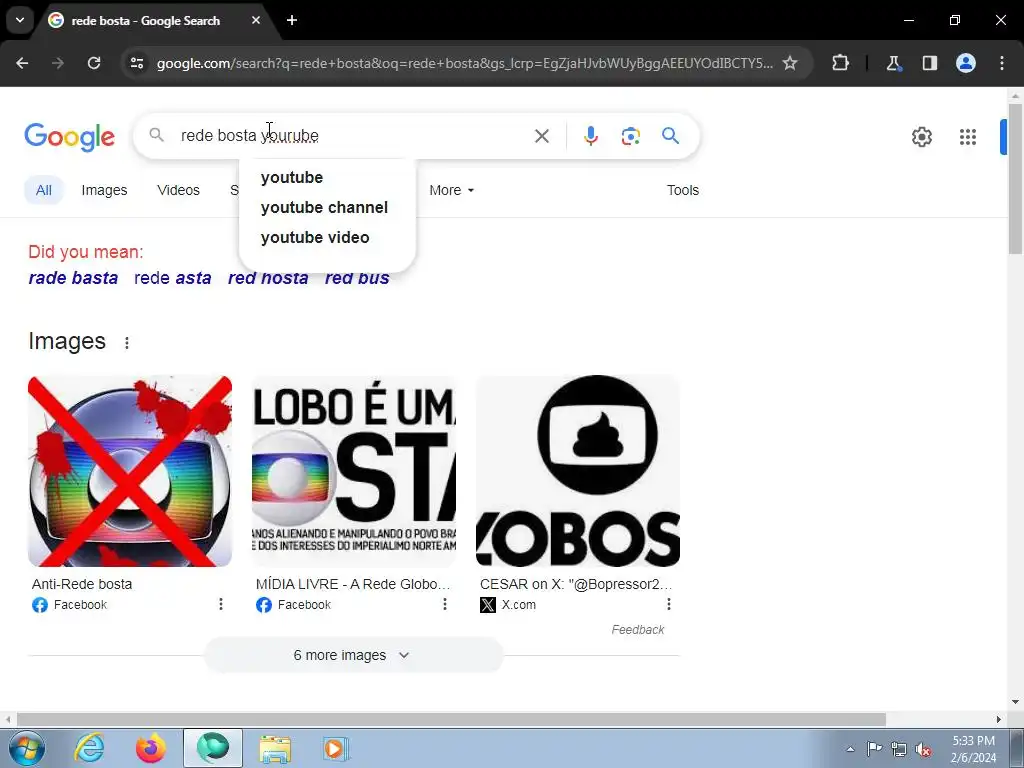Open Chrome three-dot menu
1024x768 pixels.
coord(1002,63)
